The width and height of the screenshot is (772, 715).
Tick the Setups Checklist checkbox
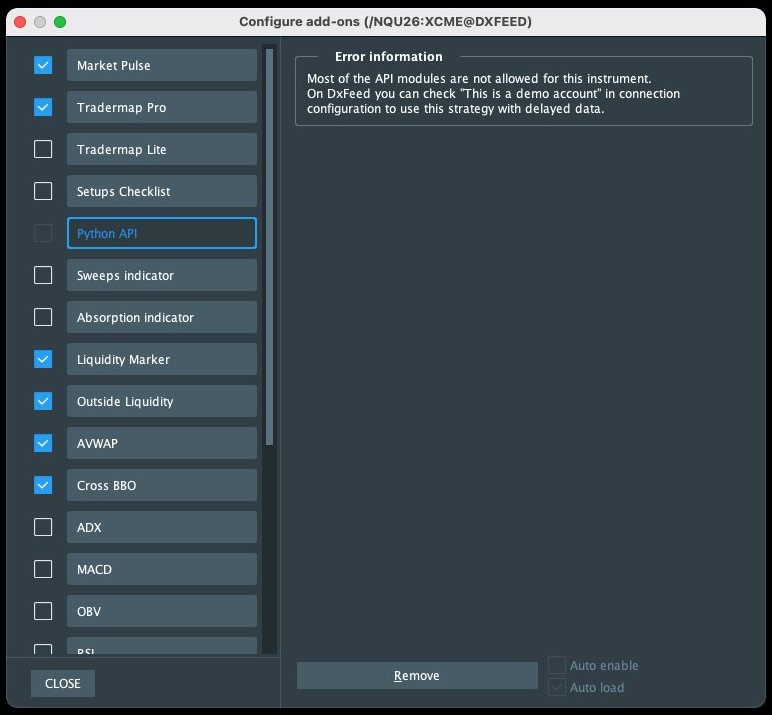point(43,191)
